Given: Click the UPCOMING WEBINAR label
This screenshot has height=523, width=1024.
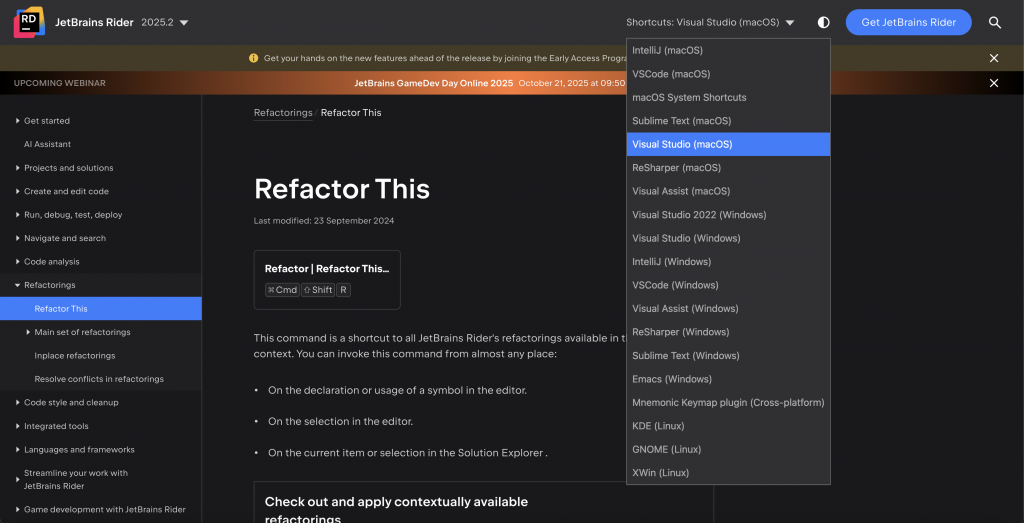Looking at the screenshot, I should [x=59, y=83].
